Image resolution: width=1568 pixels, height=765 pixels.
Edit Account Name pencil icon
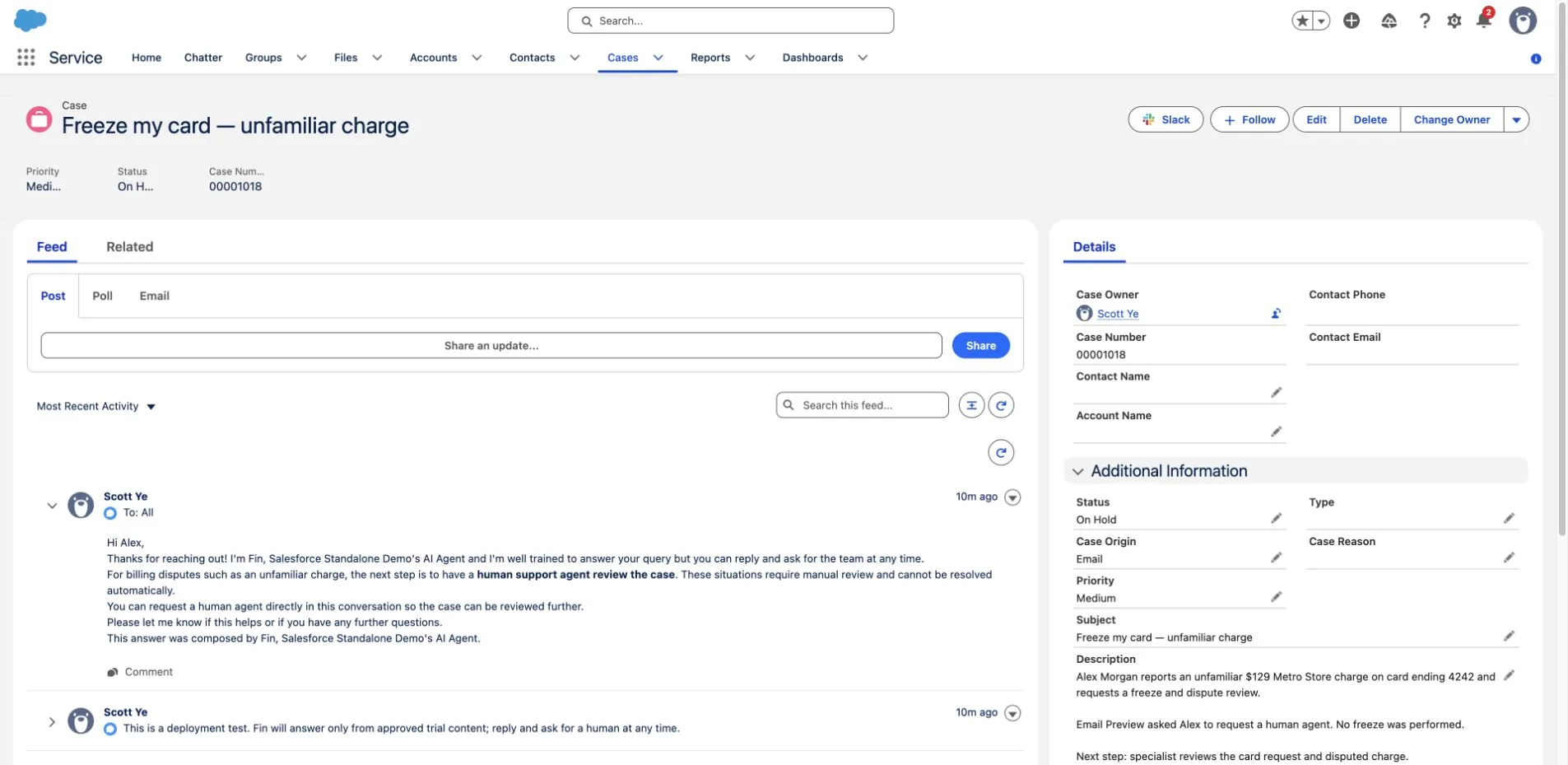tap(1277, 431)
